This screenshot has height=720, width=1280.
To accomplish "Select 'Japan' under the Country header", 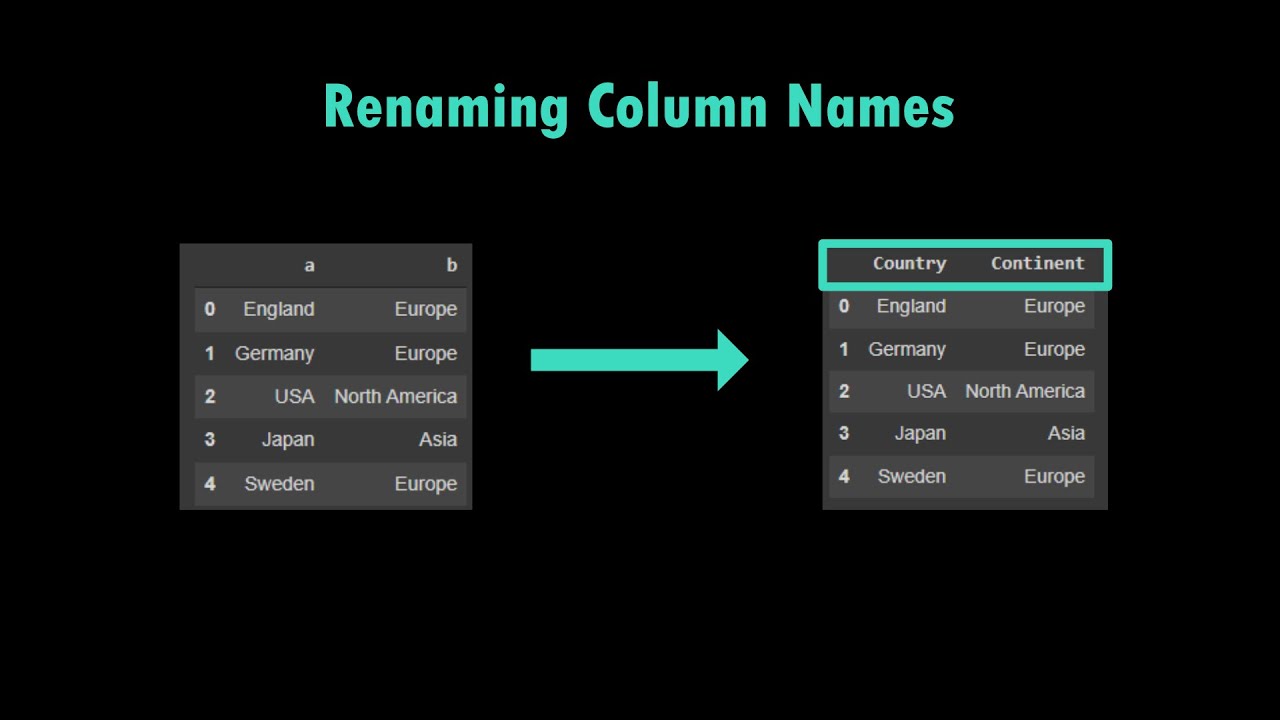I will [x=920, y=434].
